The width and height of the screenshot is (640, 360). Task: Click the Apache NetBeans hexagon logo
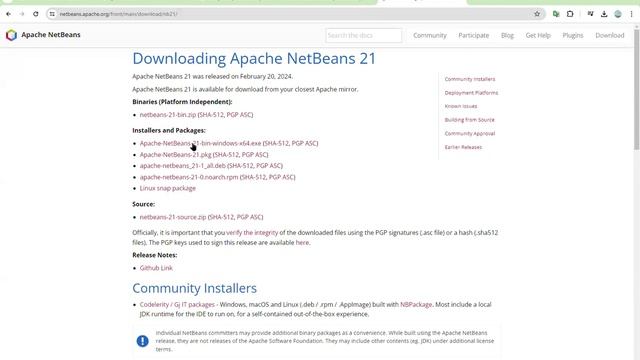click(x=11, y=35)
